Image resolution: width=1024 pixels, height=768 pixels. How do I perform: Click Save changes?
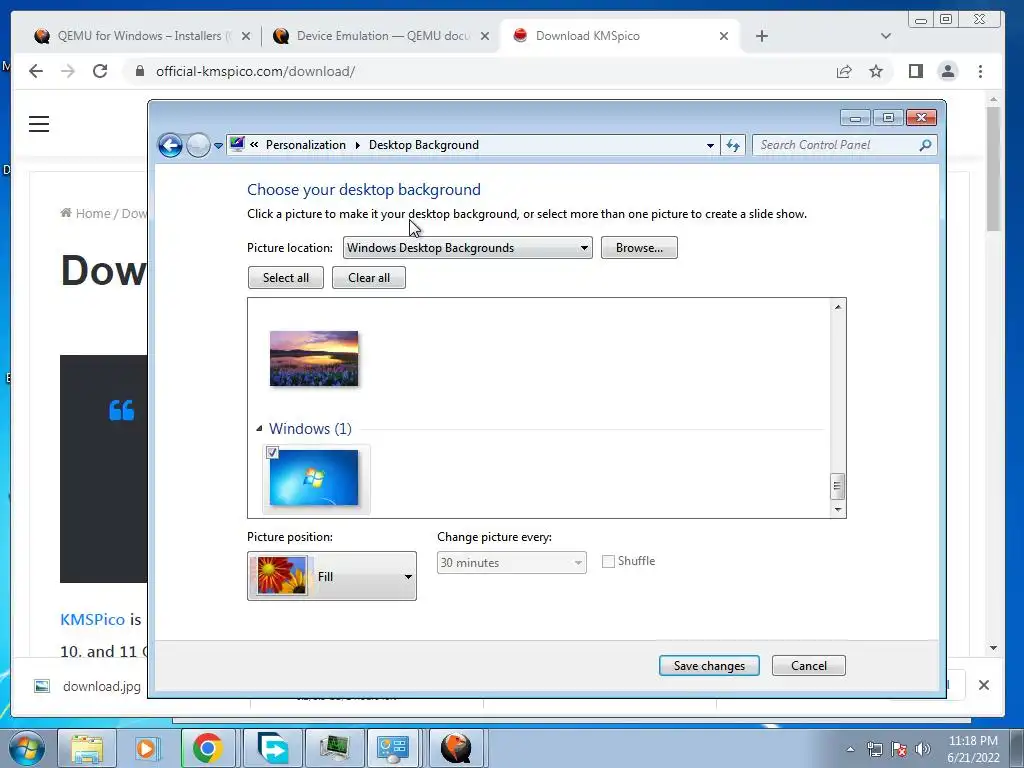pos(709,665)
